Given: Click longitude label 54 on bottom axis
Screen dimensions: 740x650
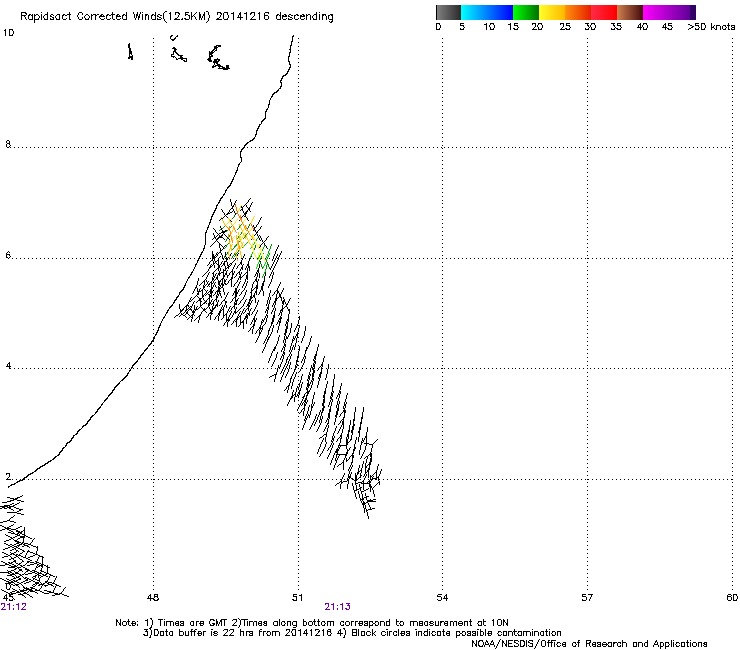Looking at the screenshot, I should click(442, 598).
